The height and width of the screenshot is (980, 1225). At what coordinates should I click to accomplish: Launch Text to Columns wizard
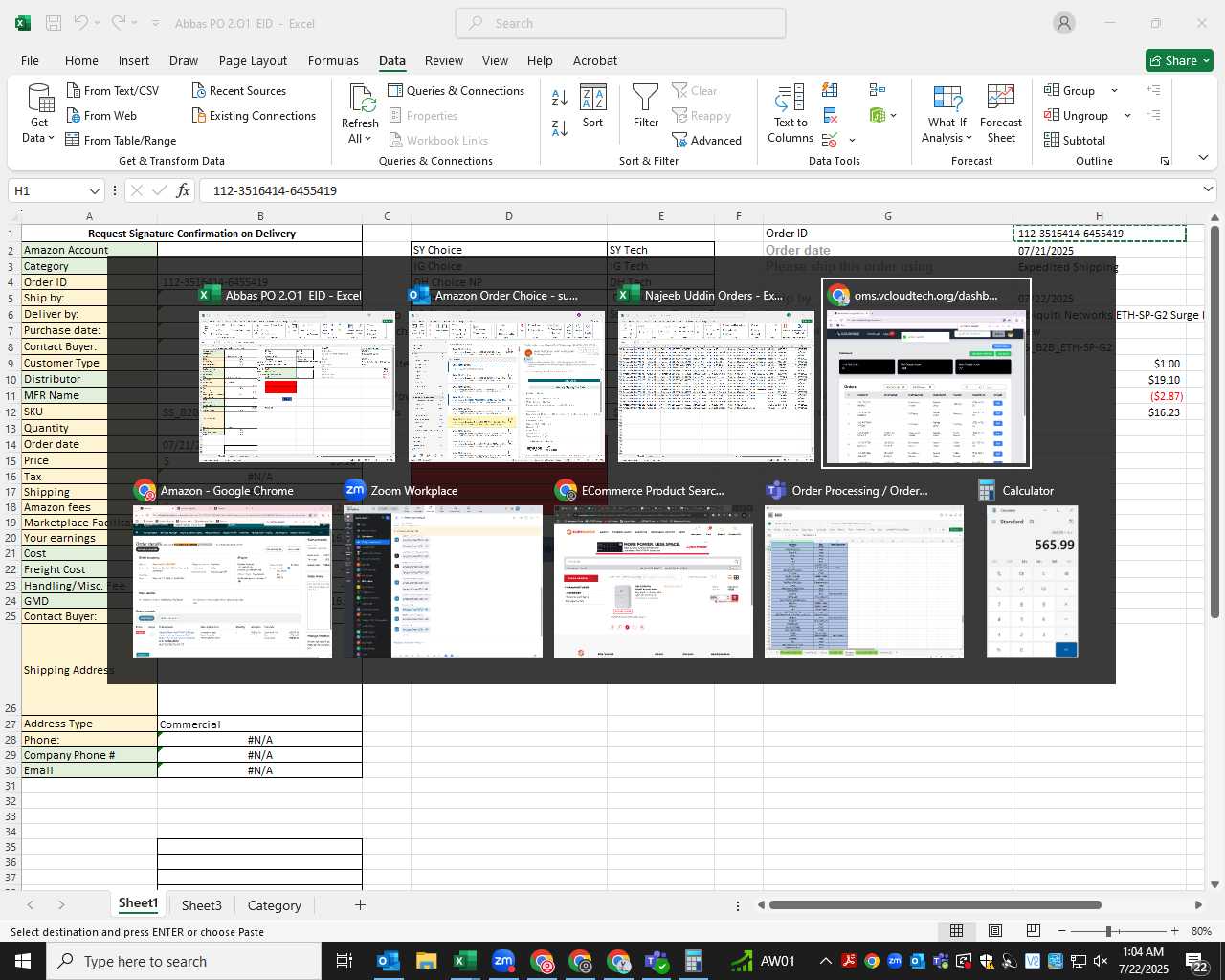pyautogui.click(x=791, y=114)
